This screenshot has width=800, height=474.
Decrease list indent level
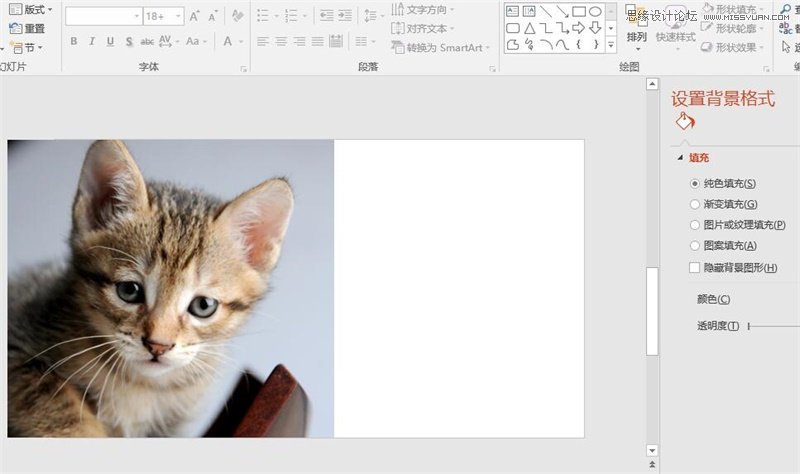point(327,16)
